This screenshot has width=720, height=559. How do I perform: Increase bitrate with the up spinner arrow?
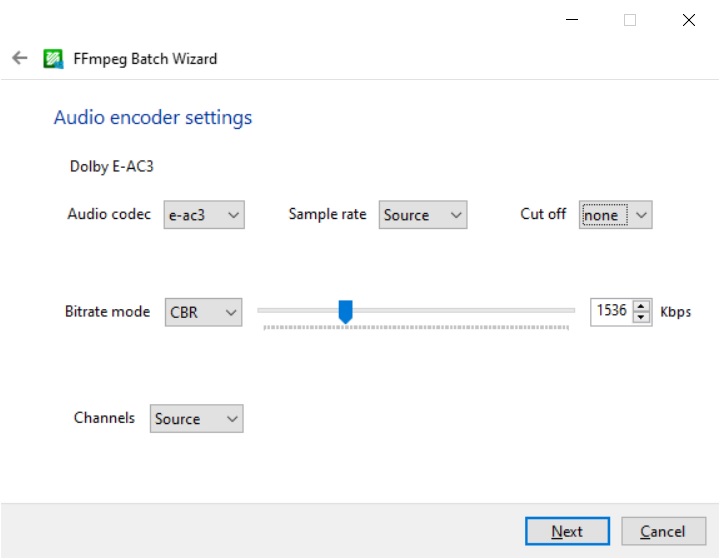point(642,306)
